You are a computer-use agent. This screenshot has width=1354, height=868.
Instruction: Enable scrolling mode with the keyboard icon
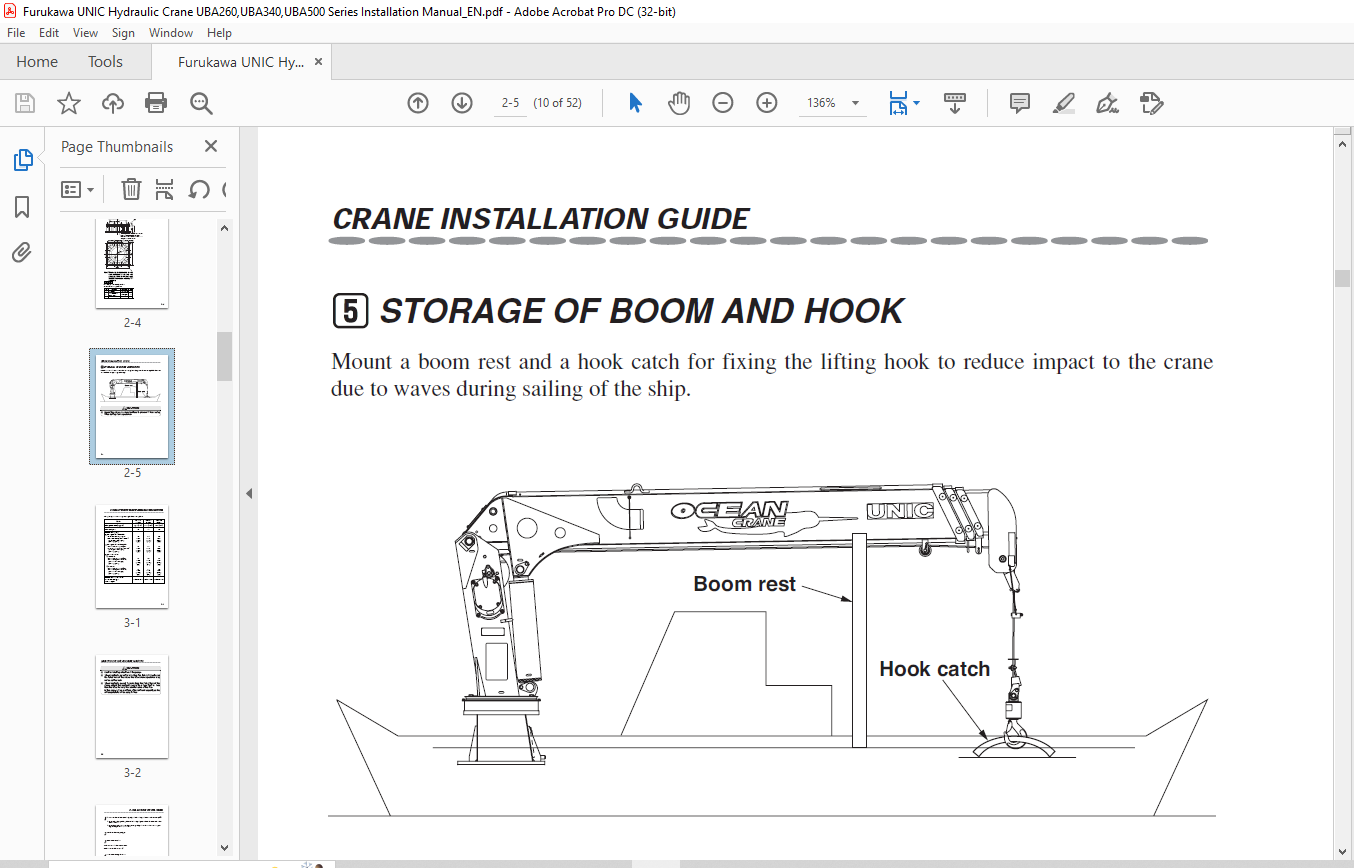click(x=955, y=103)
